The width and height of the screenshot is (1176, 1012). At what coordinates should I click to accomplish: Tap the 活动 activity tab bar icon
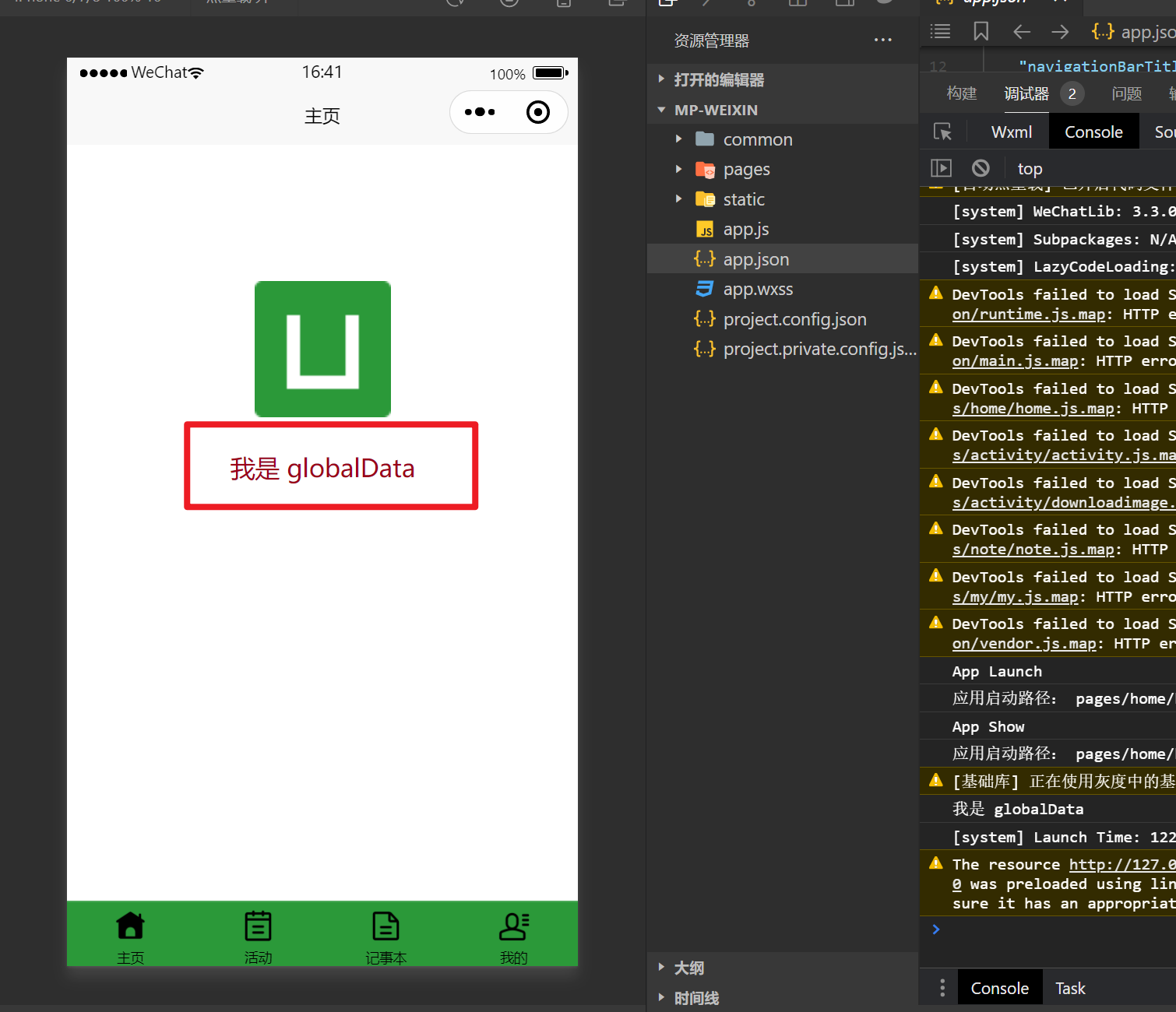point(258,926)
